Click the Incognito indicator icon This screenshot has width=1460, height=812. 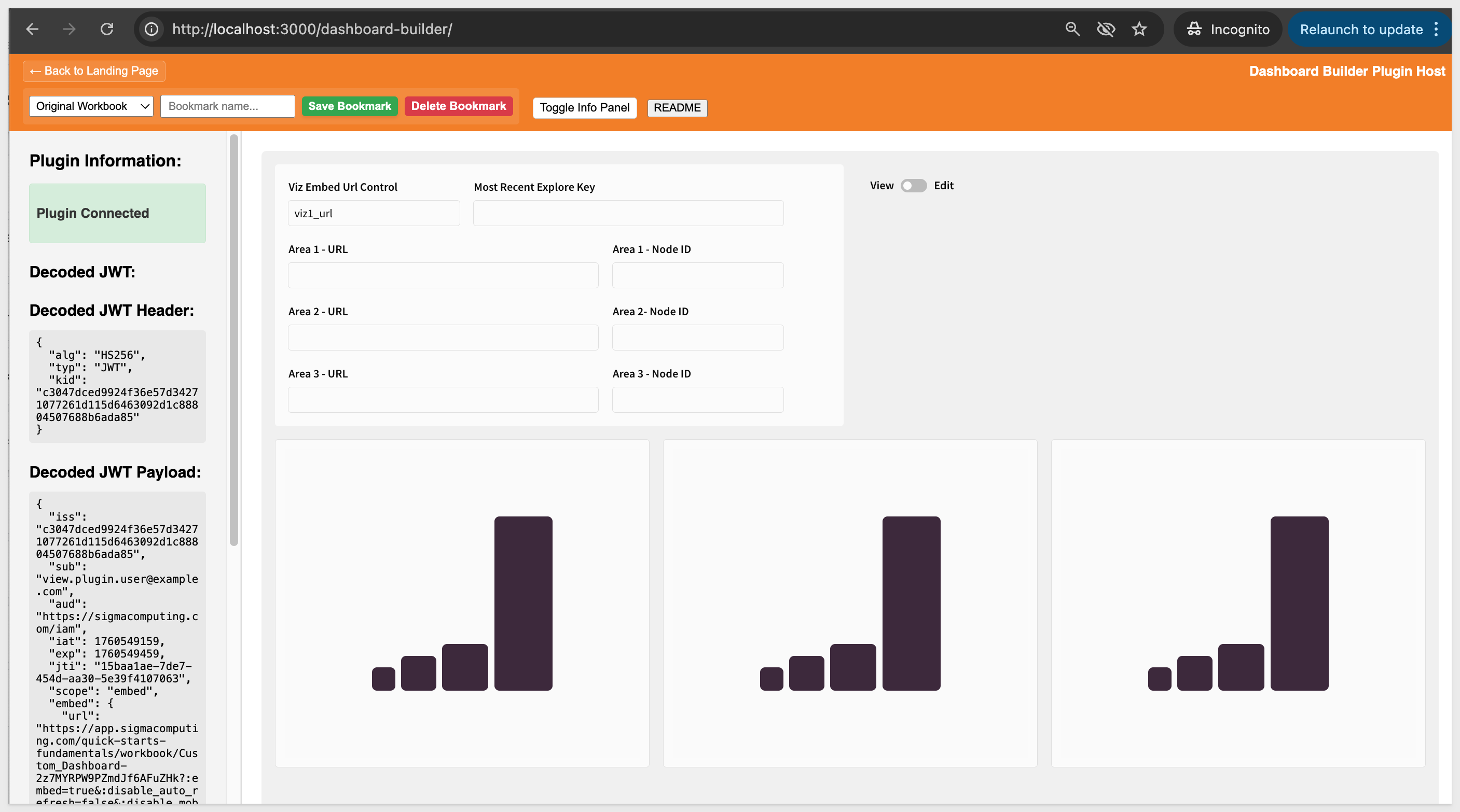pyautogui.click(x=1194, y=29)
